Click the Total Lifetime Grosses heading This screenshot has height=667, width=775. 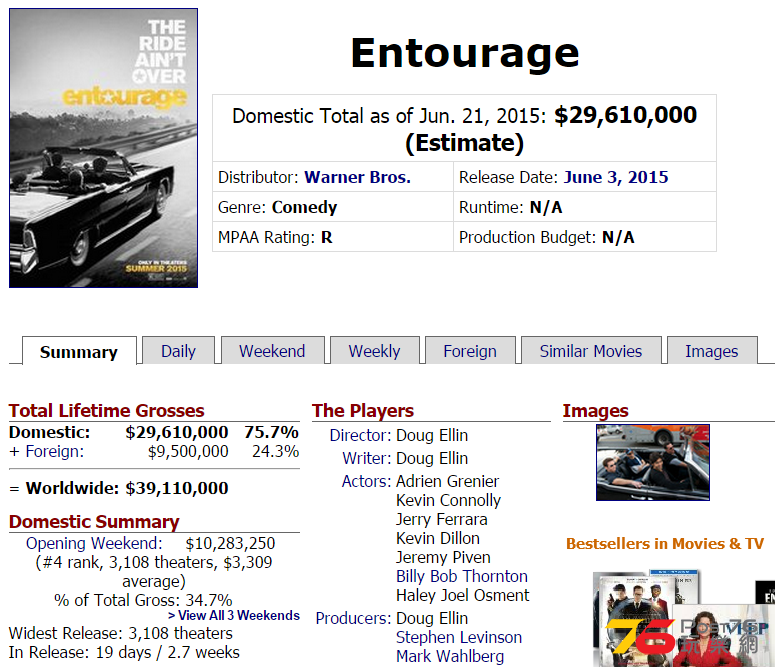(x=106, y=411)
